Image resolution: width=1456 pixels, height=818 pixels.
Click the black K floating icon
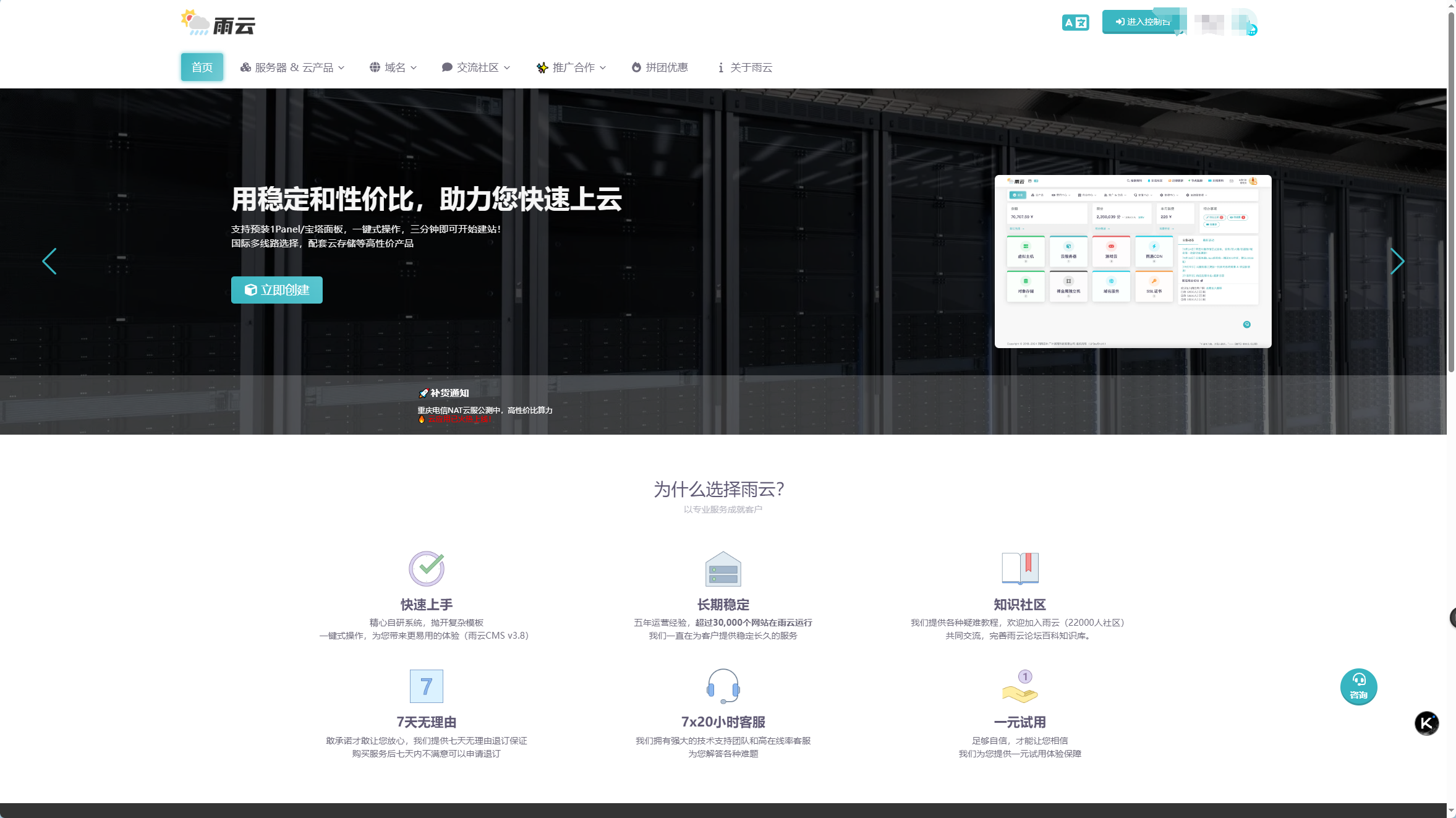[1427, 723]
